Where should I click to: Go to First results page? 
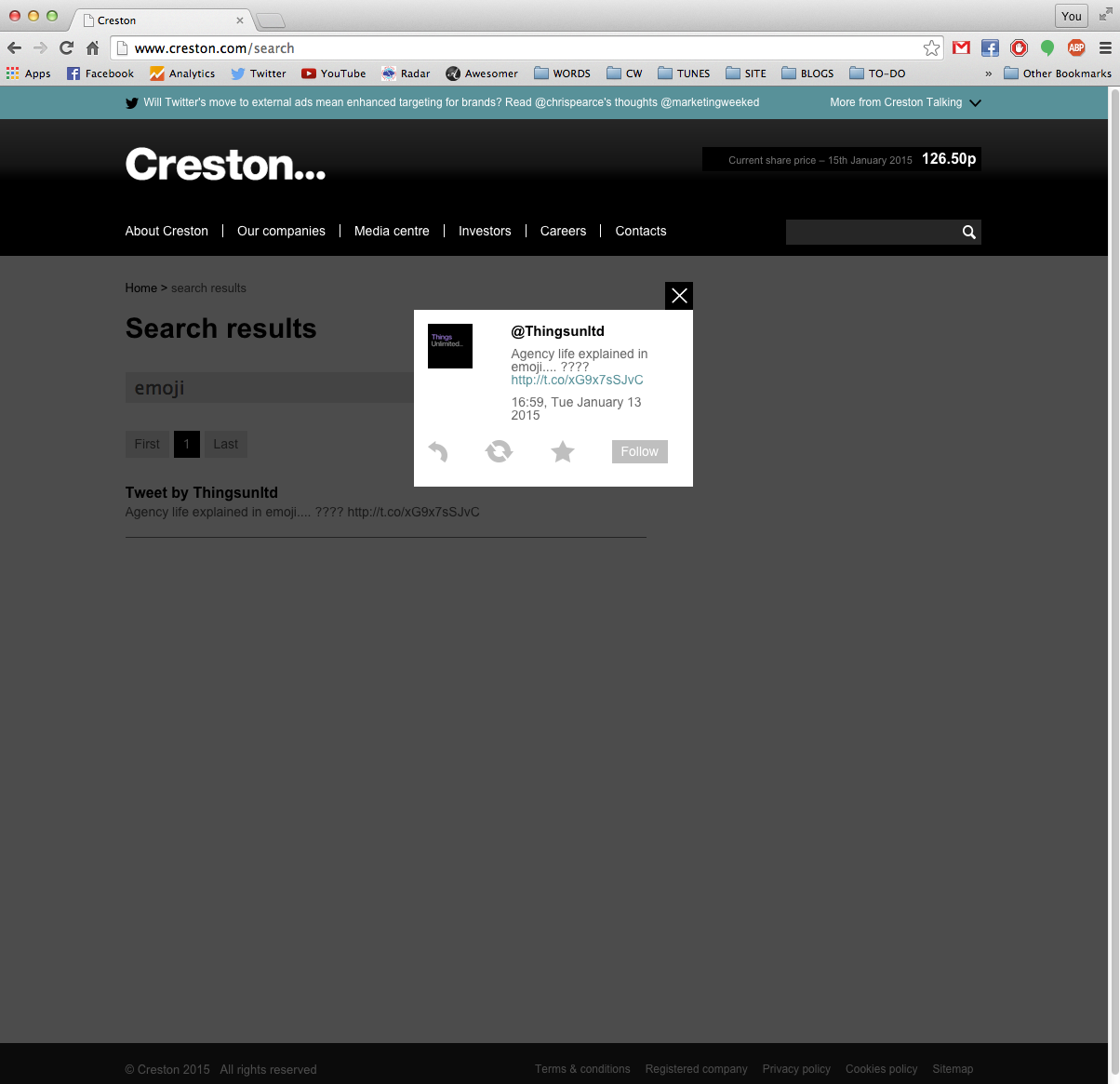click(147, 444)
